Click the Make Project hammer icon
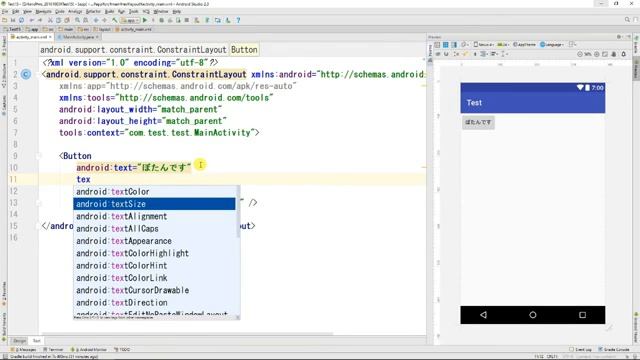 click(x=115, y=20)
